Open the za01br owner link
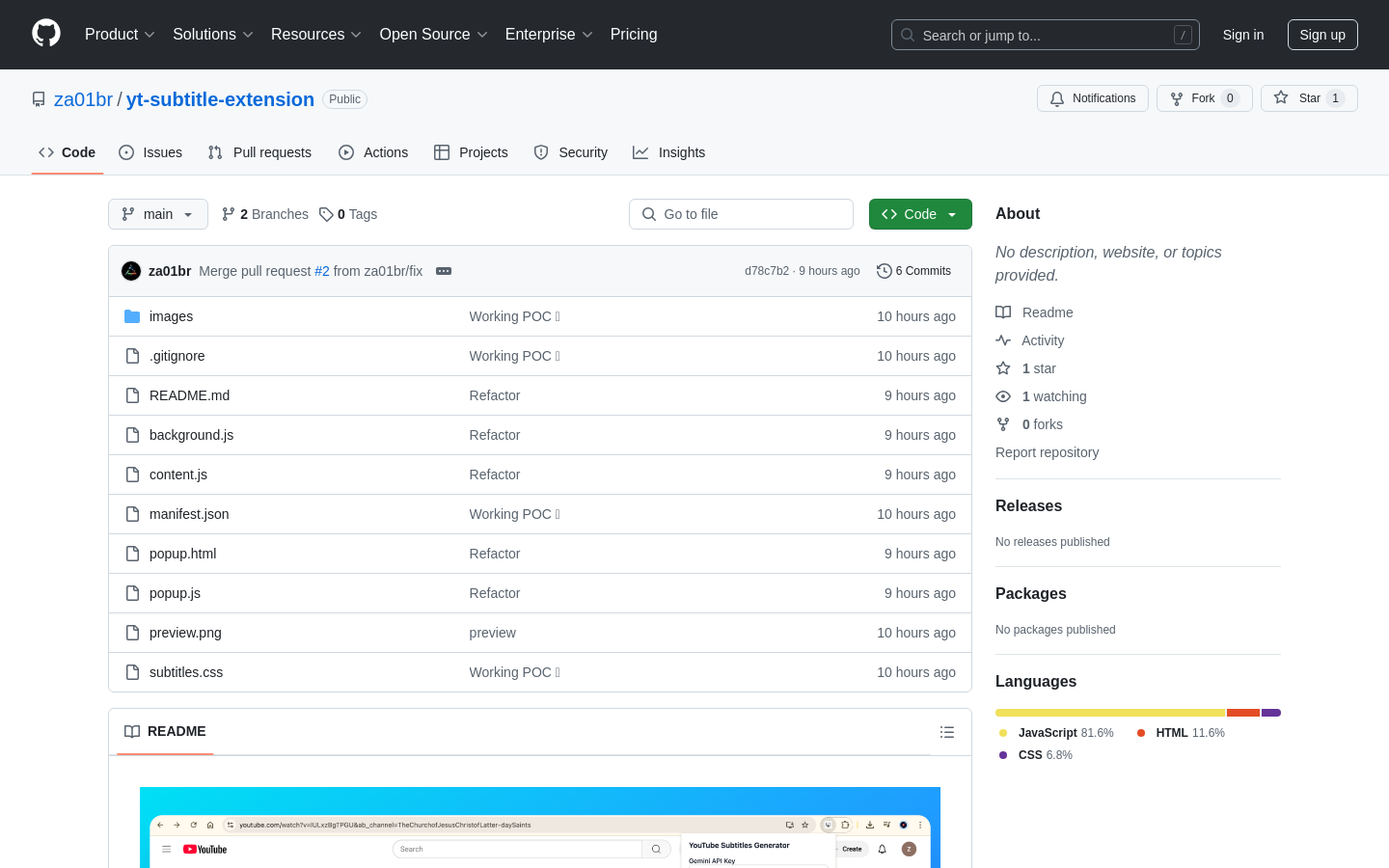This screenshot has width=1389, height=868. 83,99
